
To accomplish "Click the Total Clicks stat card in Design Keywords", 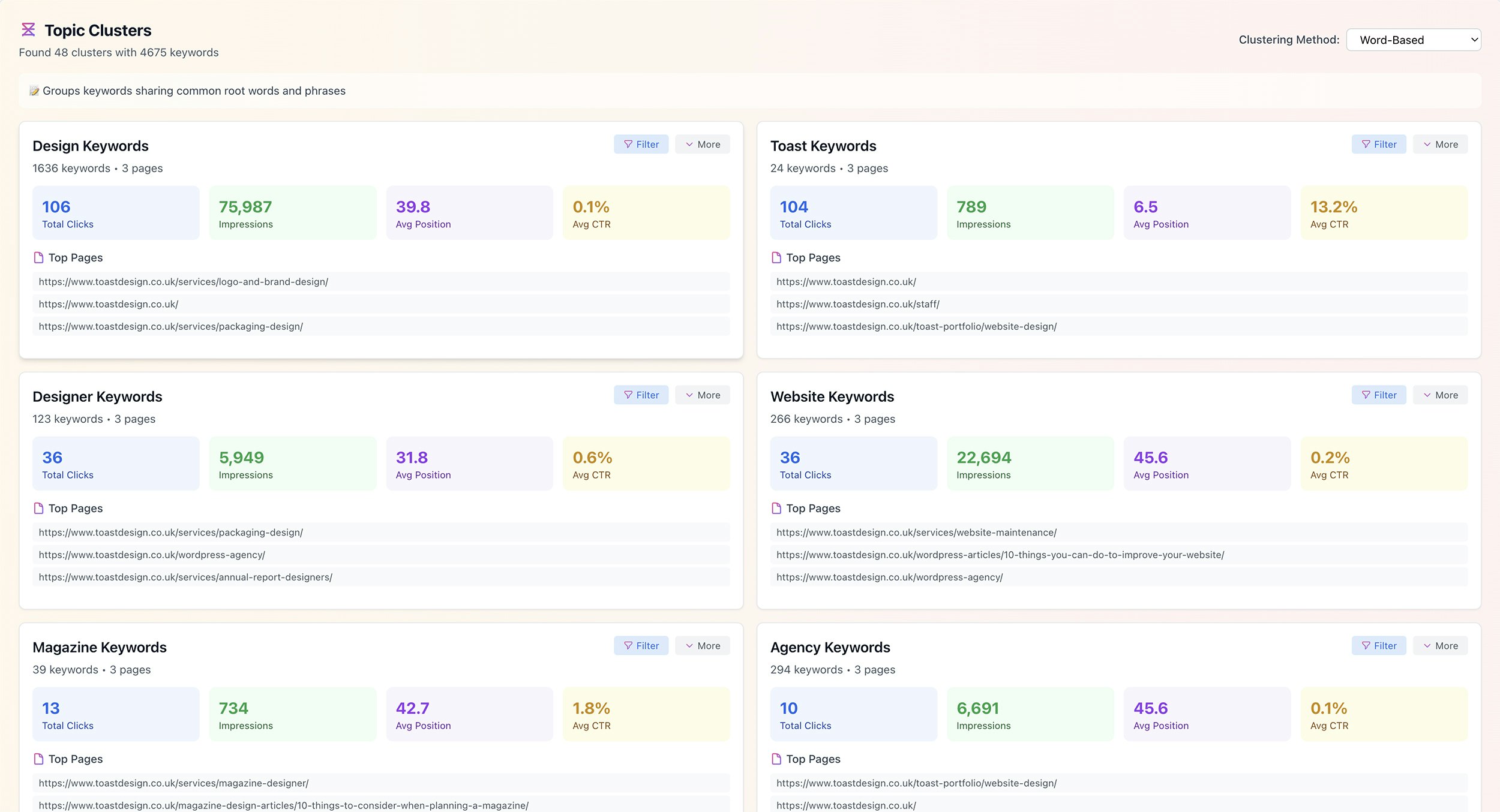I will [115, 212].
